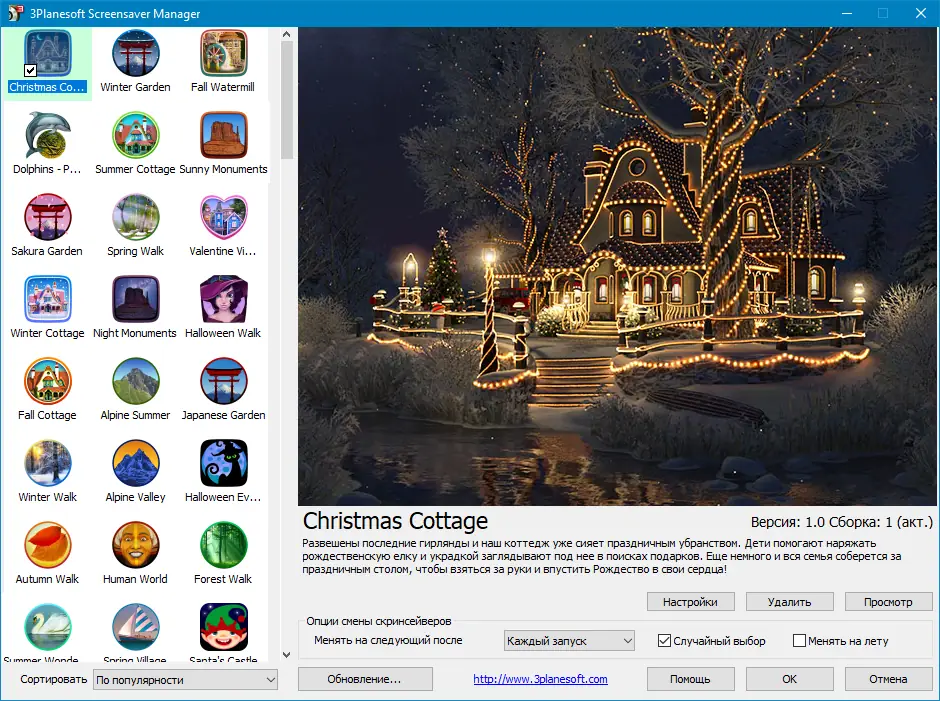The height and width of the screenshot is (701, 940).
Task: Click the Christmas Cottage title heading
Action: (395, 521)
